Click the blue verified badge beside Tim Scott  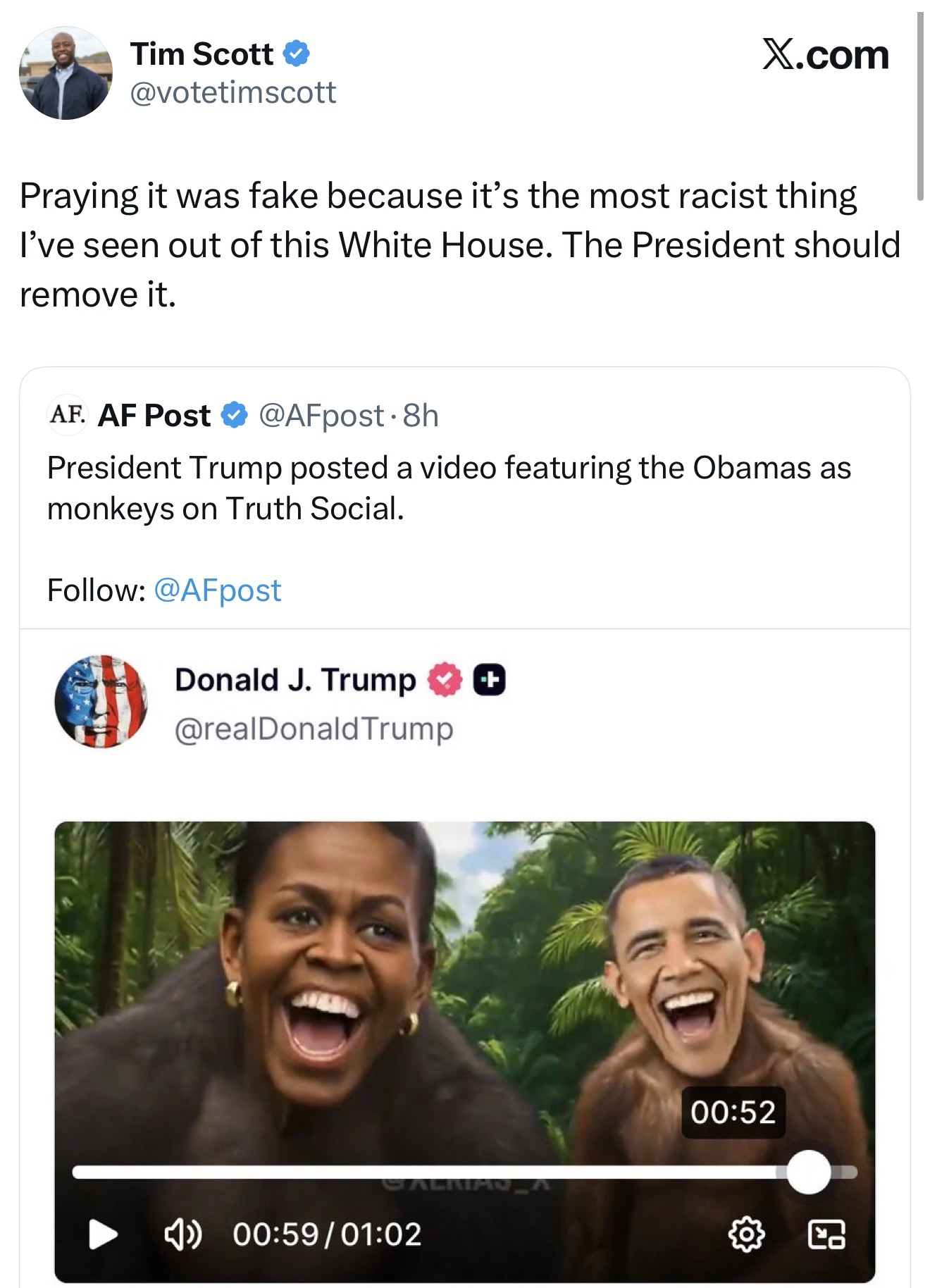pyautogui.click(x=296, y=54)
